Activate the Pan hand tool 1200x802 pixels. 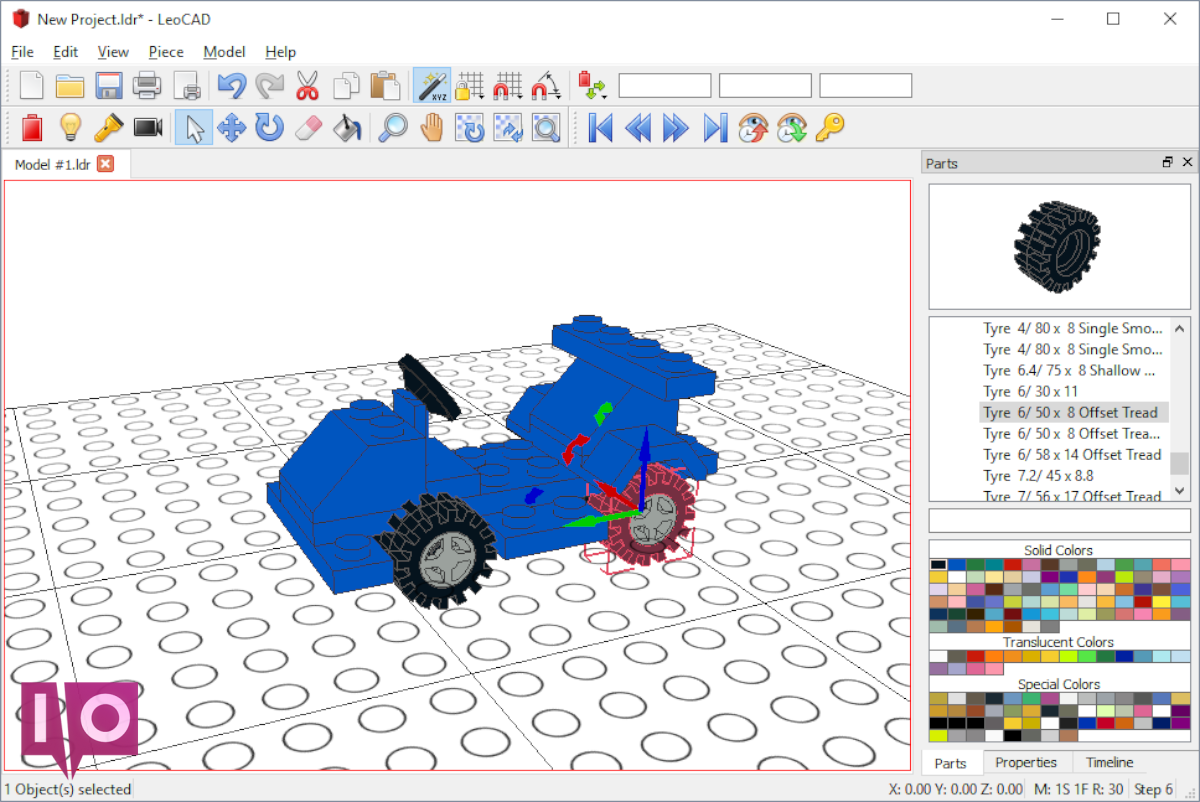pyautogui.click(x=431, y=128)
